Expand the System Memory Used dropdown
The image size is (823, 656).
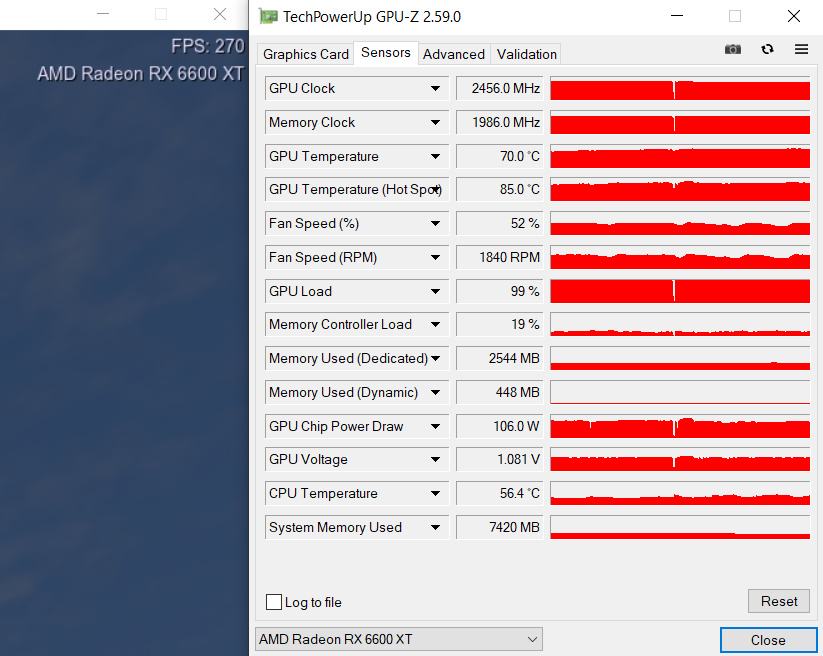coord(435,527)
